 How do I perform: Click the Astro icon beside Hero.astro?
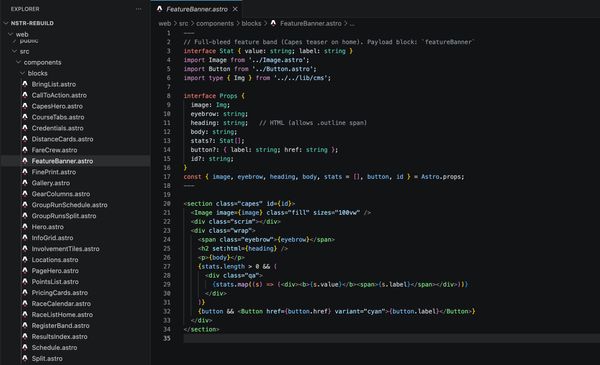pyautogui.click(x=25, y=226)
